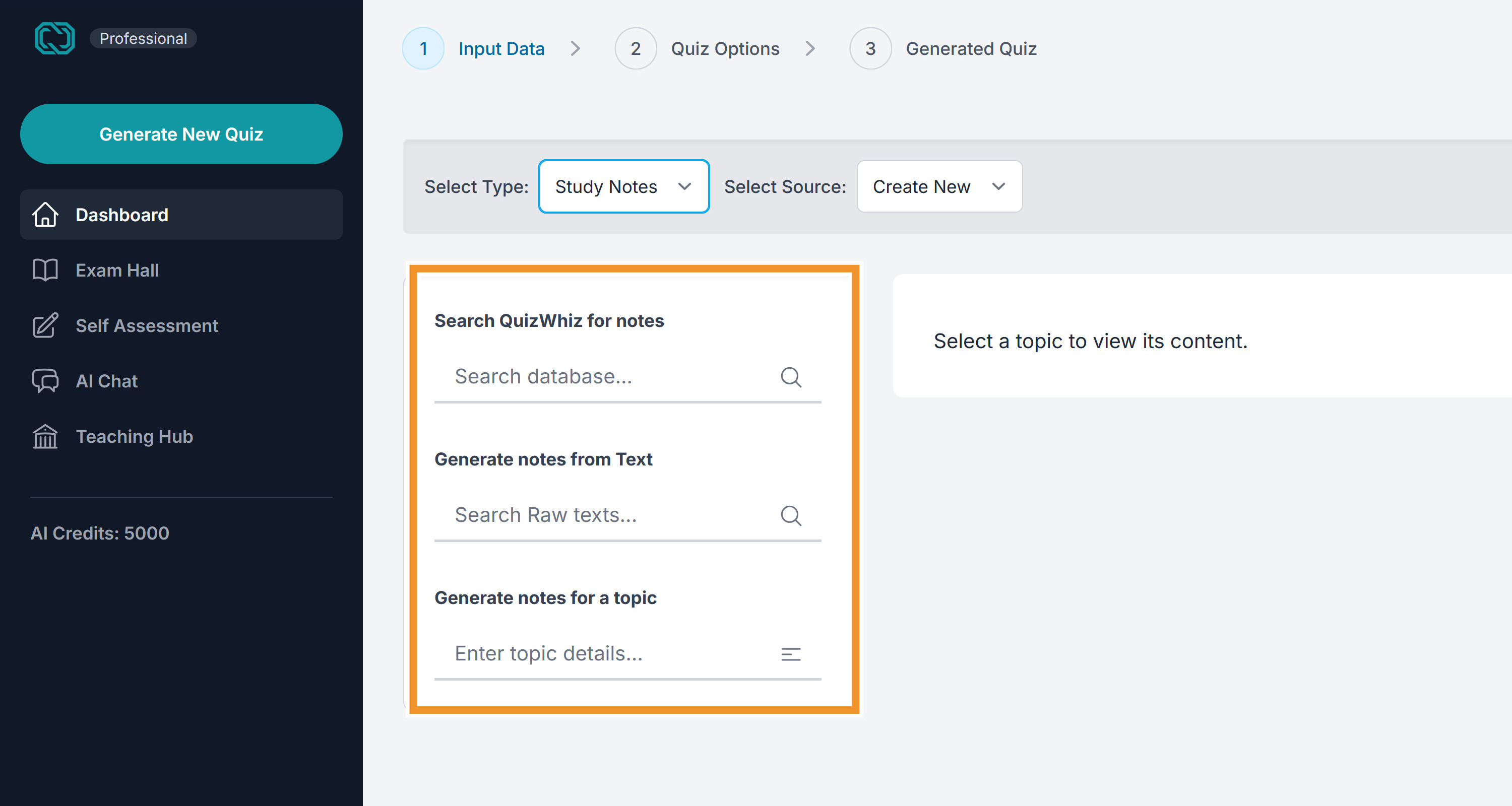The height and width of the screenshot is (806, 1512).
Task: Focus the Enter topic details input field
Action: coord(627,653)
